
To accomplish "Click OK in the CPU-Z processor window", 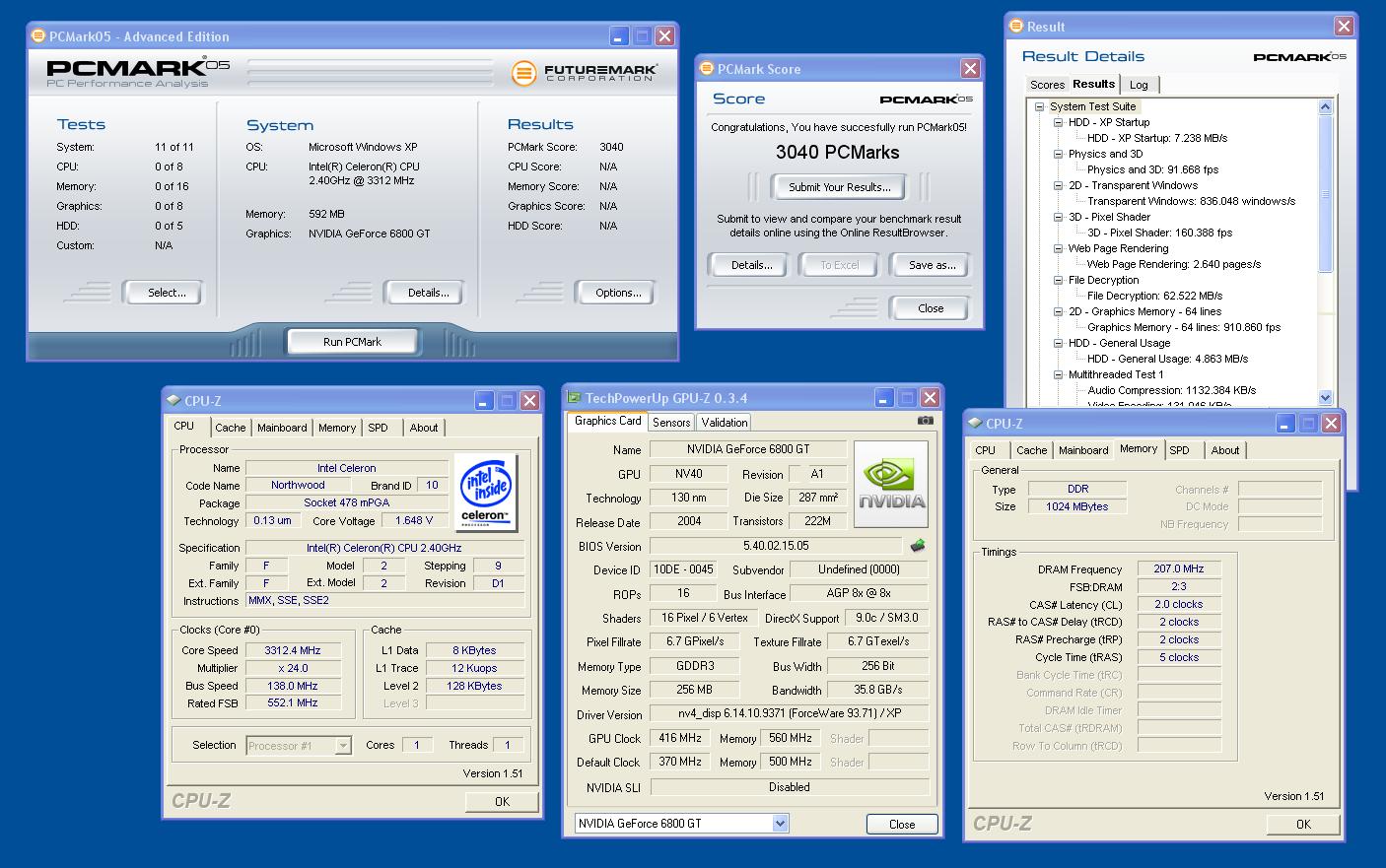I will (502, 801).
